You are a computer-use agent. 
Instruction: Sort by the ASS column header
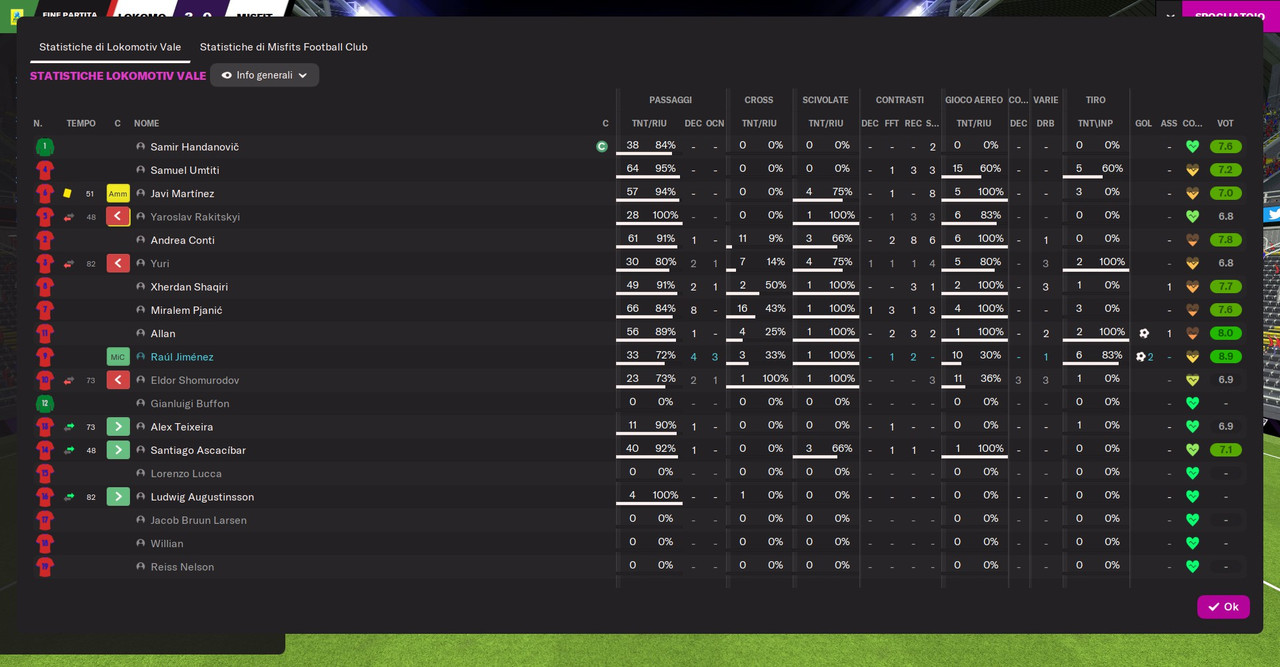coord(1169,124)
